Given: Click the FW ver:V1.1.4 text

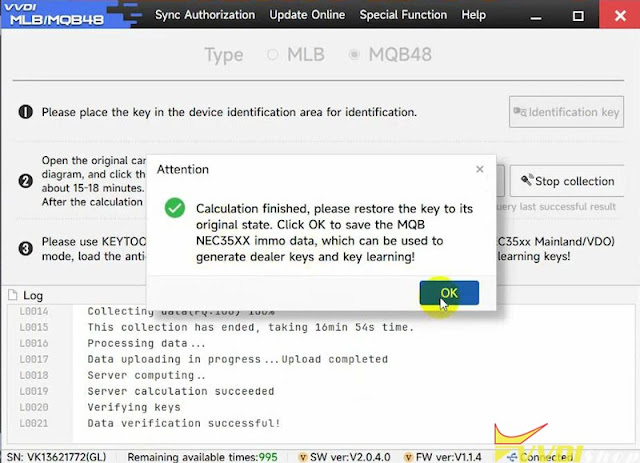Looking at the screenshot, I should (x=448, y=457).
